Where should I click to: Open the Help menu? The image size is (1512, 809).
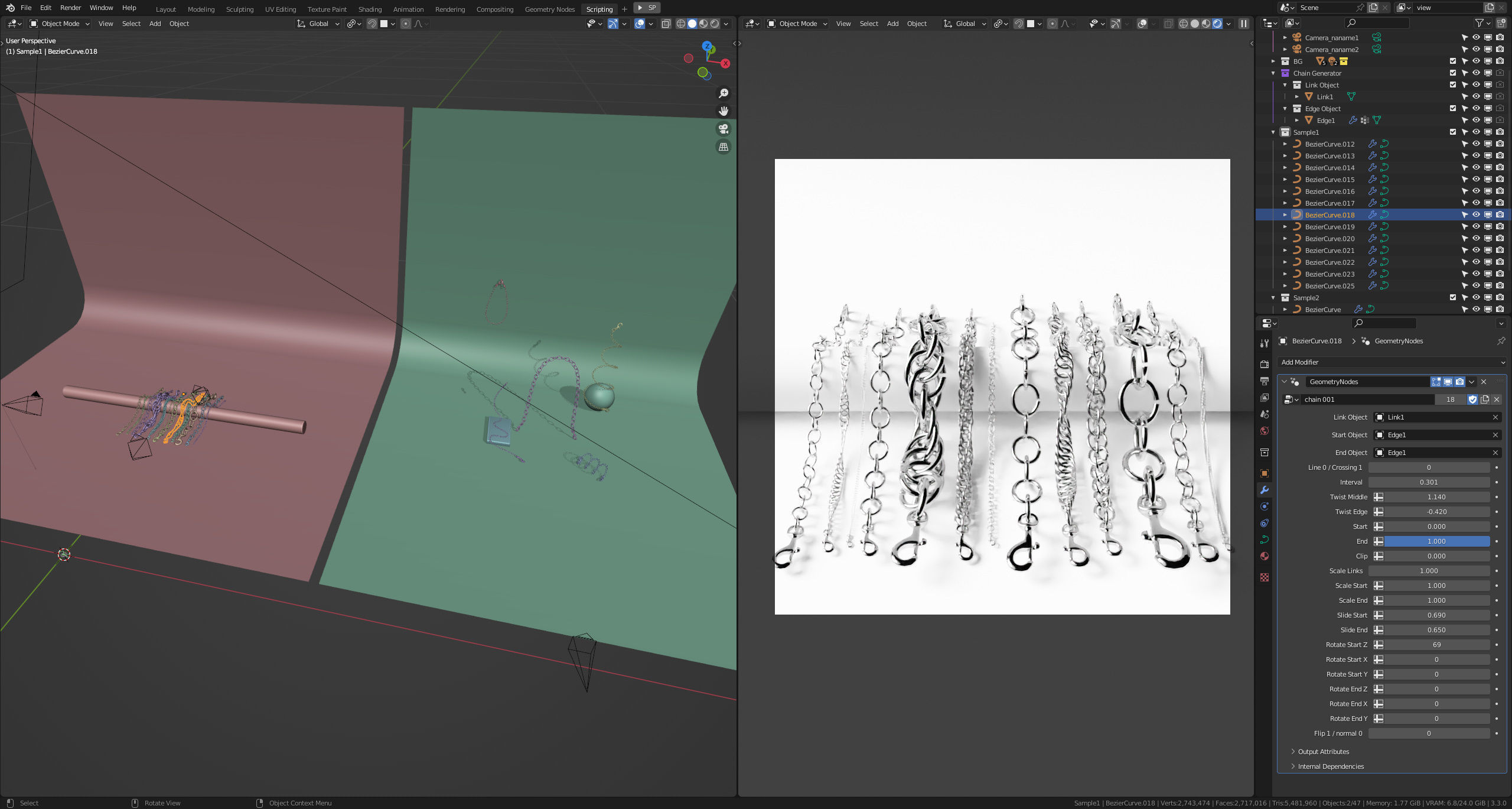(129, 8)
